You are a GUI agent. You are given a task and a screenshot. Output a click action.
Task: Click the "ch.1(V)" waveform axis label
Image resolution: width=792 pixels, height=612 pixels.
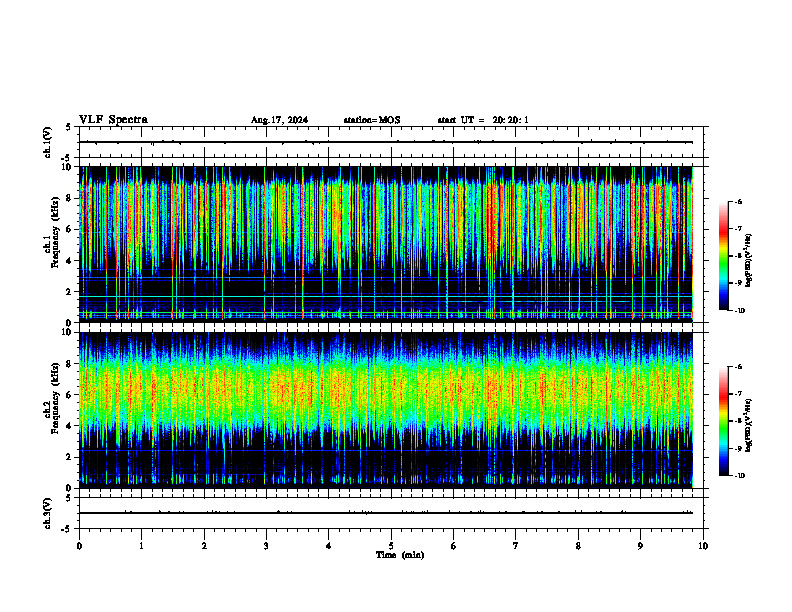(x=48, y=142)
